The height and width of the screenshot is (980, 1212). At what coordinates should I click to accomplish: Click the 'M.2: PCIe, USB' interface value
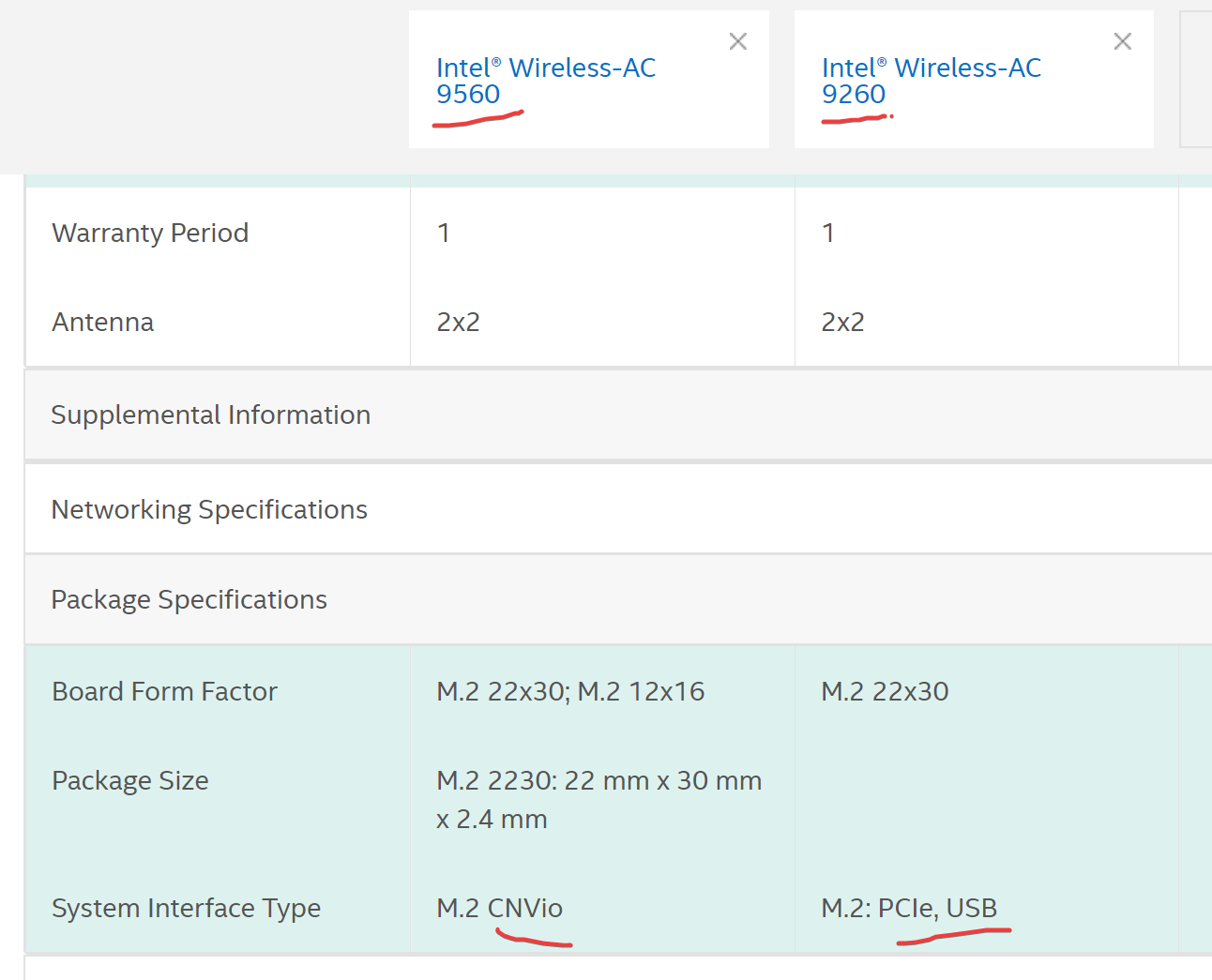(909, 908)
